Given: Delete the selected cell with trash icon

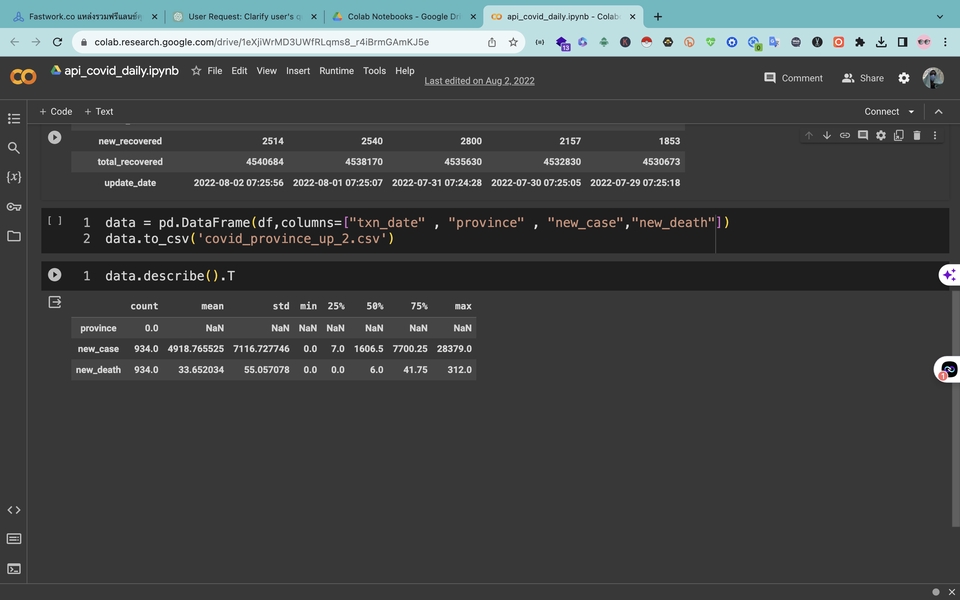Looking at the screenshot, I should click(917, 136).
